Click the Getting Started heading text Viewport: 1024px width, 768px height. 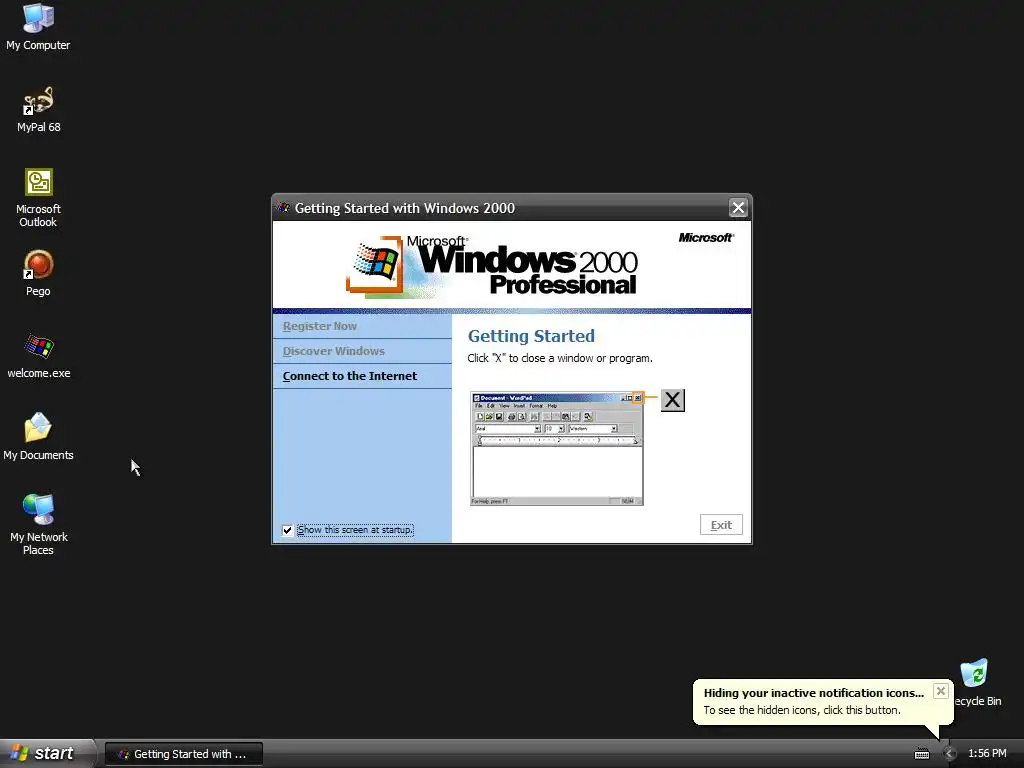tap(531, 336)
